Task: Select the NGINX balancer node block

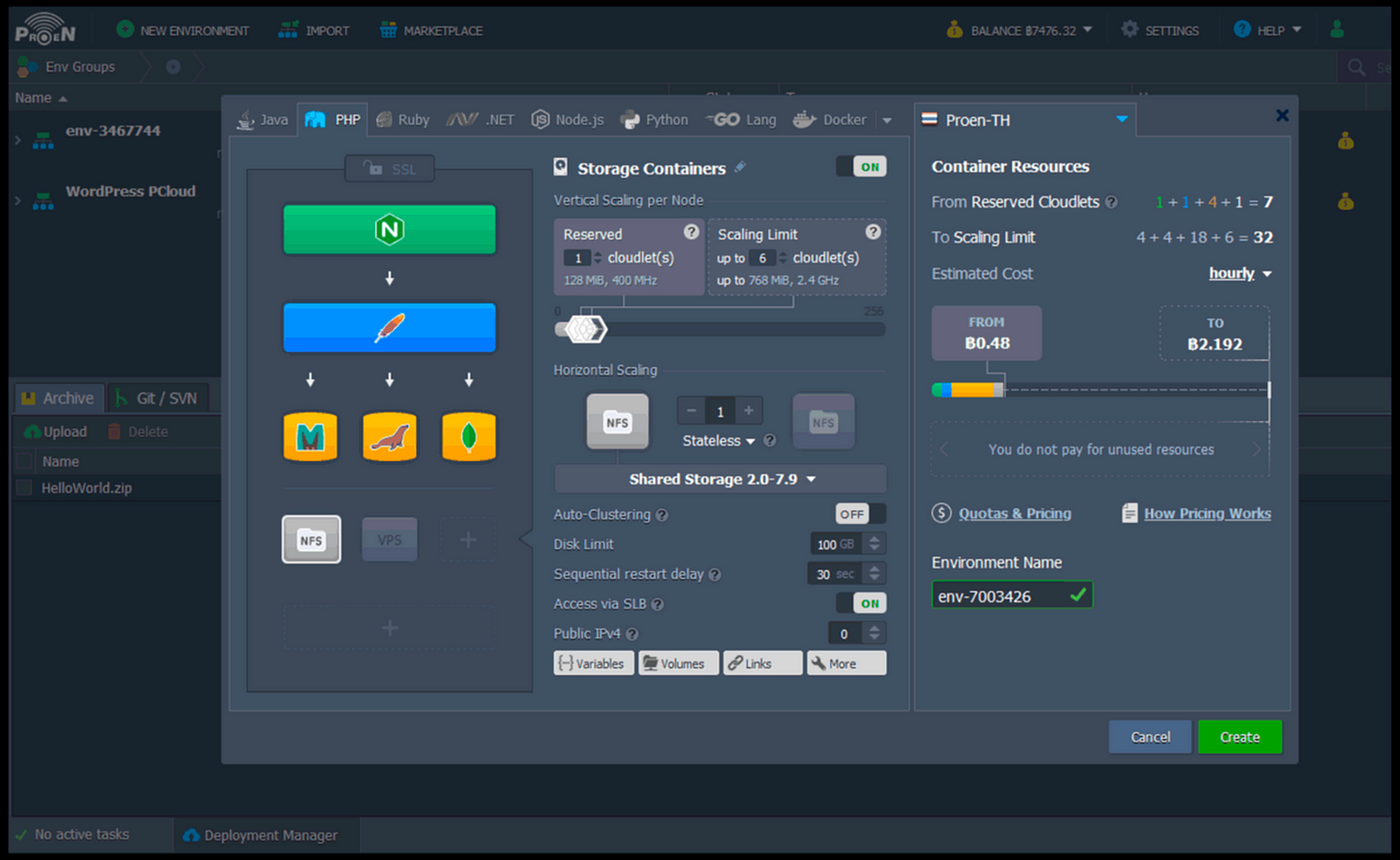Action: 389,230
